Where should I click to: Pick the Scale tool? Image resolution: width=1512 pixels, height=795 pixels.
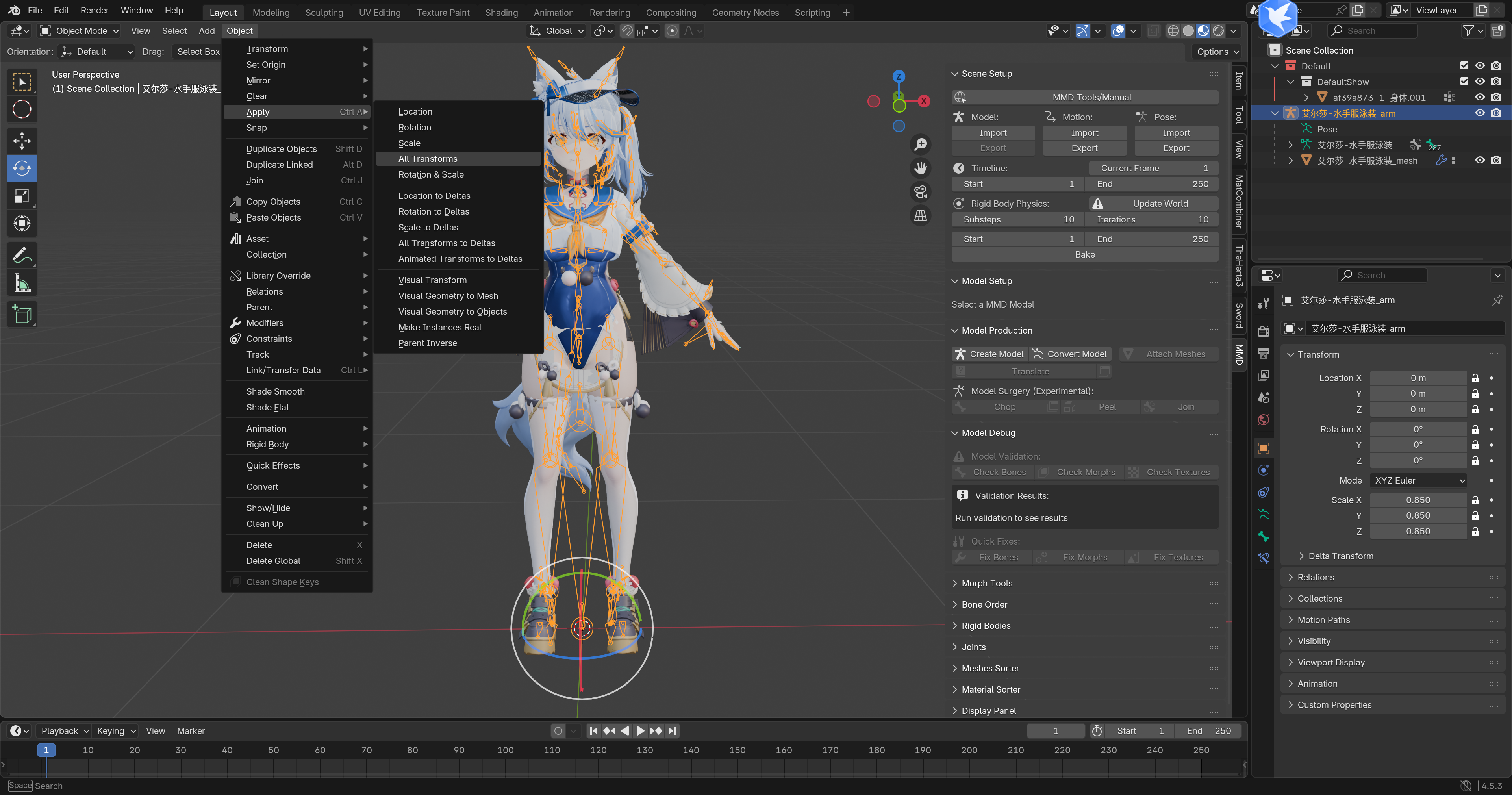pyautogui.click(x=22, y=196)
